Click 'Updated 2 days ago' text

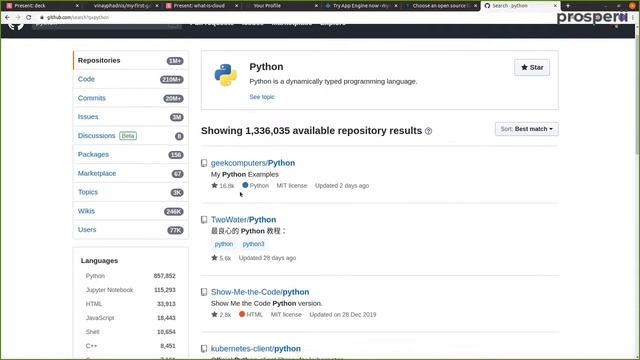pos(342,185)
